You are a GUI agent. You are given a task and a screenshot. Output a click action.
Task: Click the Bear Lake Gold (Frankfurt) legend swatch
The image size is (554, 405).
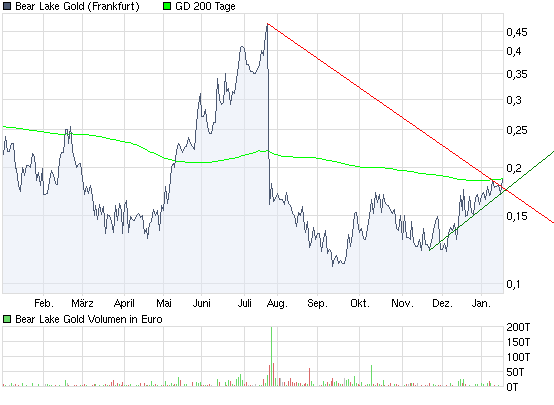(x=7, y=6)
